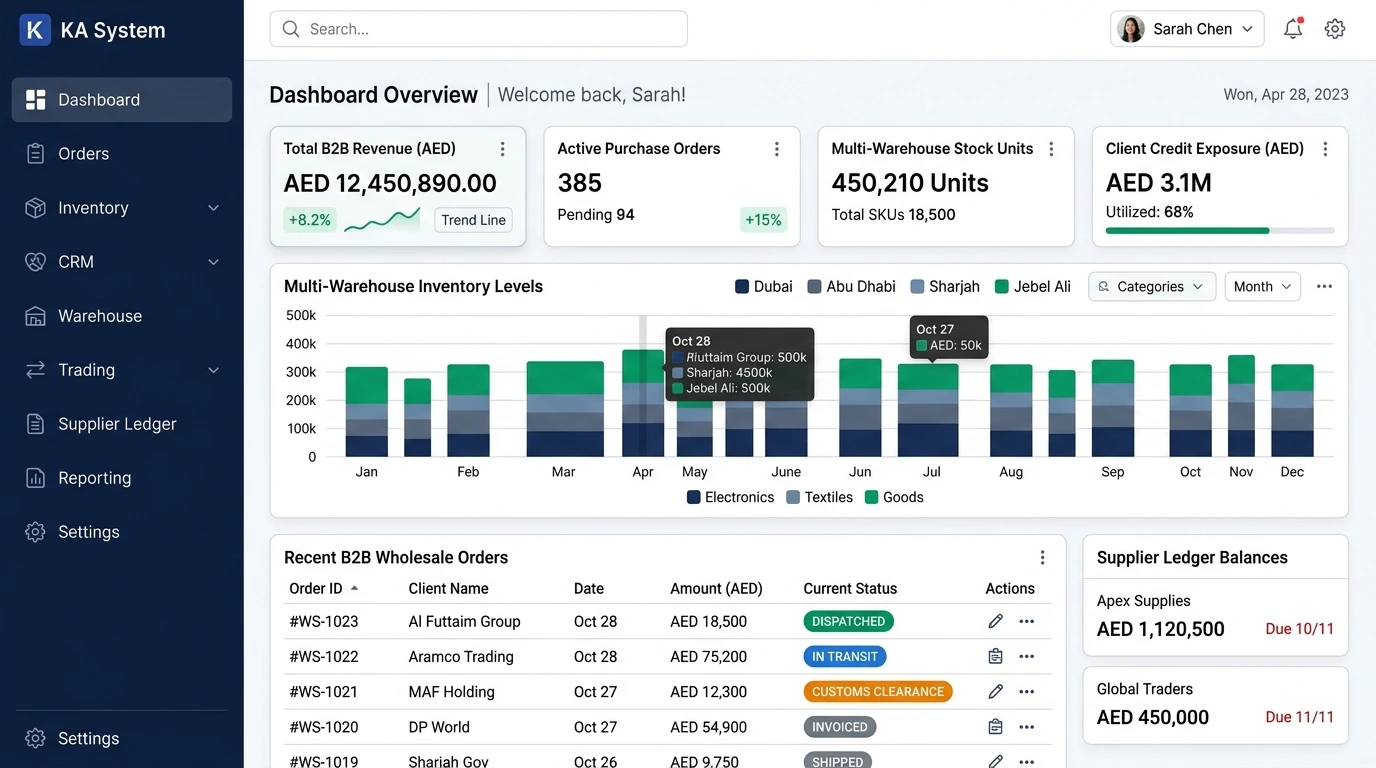Expand the Inventory sidebar section
1376x768 pixels.
click(122, 208)
